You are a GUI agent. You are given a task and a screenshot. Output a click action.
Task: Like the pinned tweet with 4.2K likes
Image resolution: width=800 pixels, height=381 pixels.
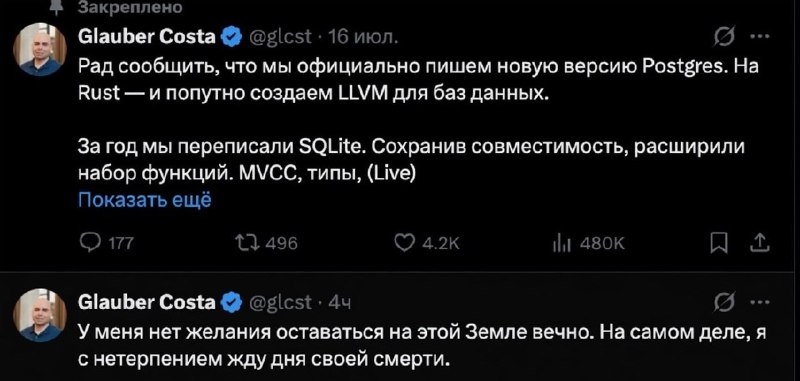[x=428, y=244]
